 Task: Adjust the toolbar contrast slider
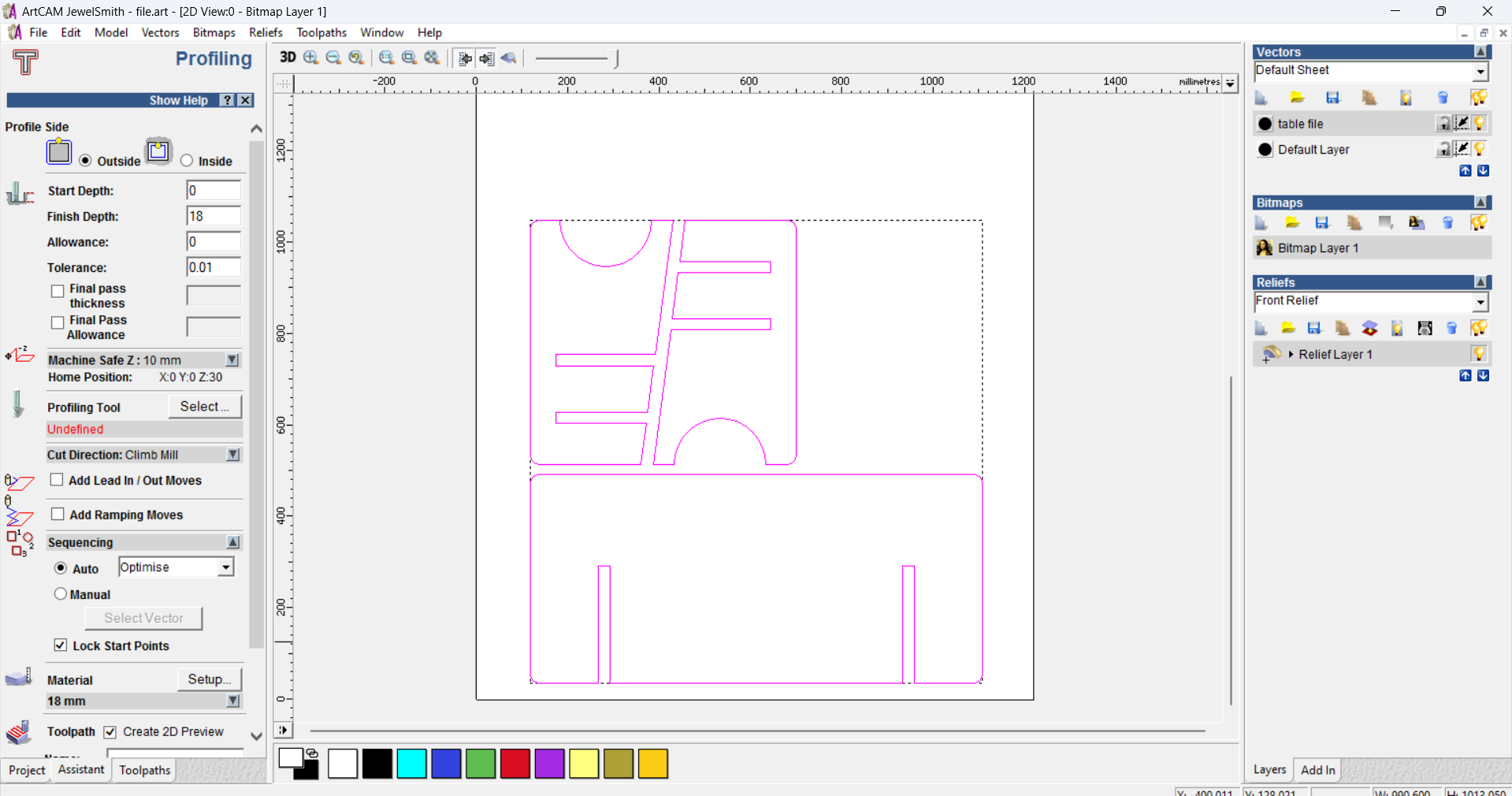pos(576,58)
